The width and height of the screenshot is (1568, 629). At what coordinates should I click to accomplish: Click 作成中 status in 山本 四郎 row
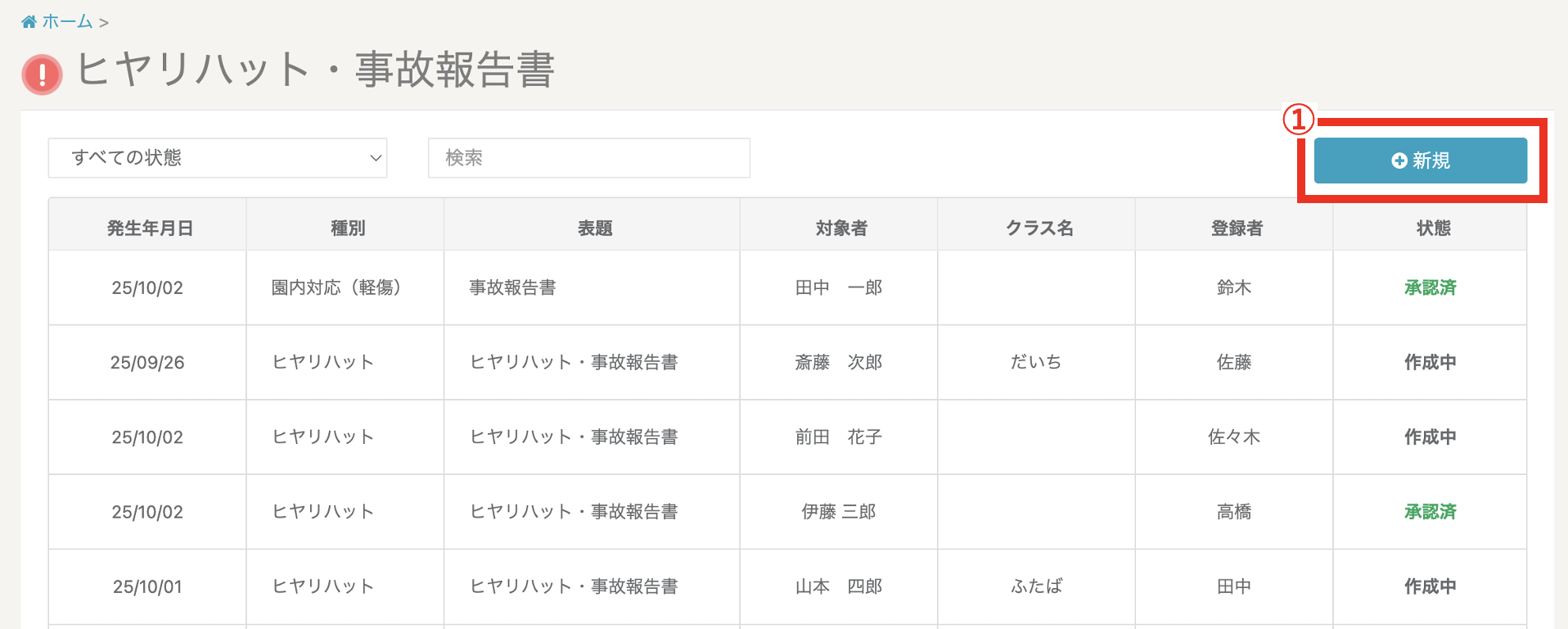pyautogui.click(x=1430, y=586)
